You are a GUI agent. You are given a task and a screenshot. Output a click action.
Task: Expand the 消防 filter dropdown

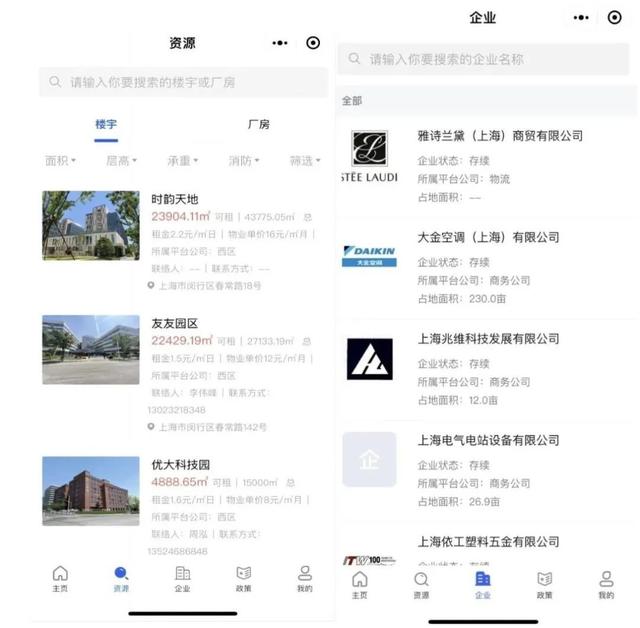[x=244, y=161]
